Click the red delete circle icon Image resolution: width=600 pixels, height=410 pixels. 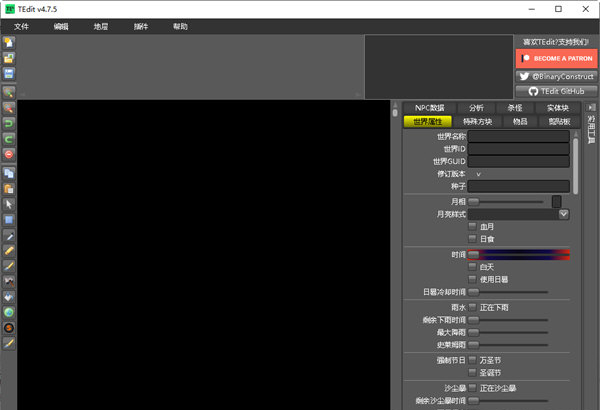9,154
